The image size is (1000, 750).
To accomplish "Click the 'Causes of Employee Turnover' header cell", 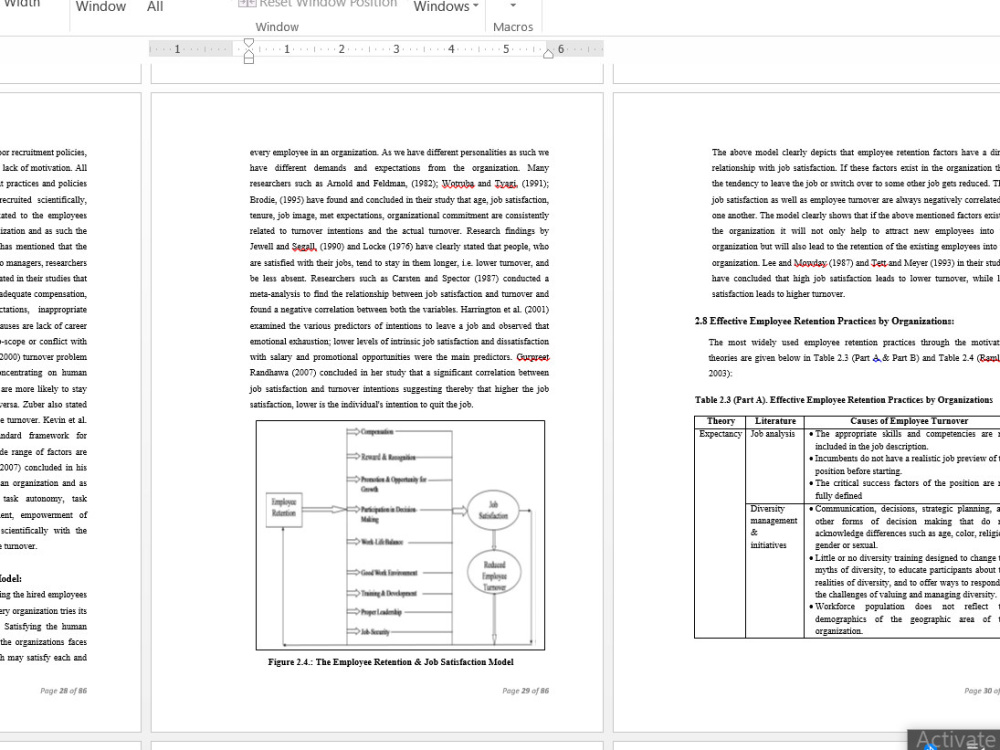I will tap(909, 421).
